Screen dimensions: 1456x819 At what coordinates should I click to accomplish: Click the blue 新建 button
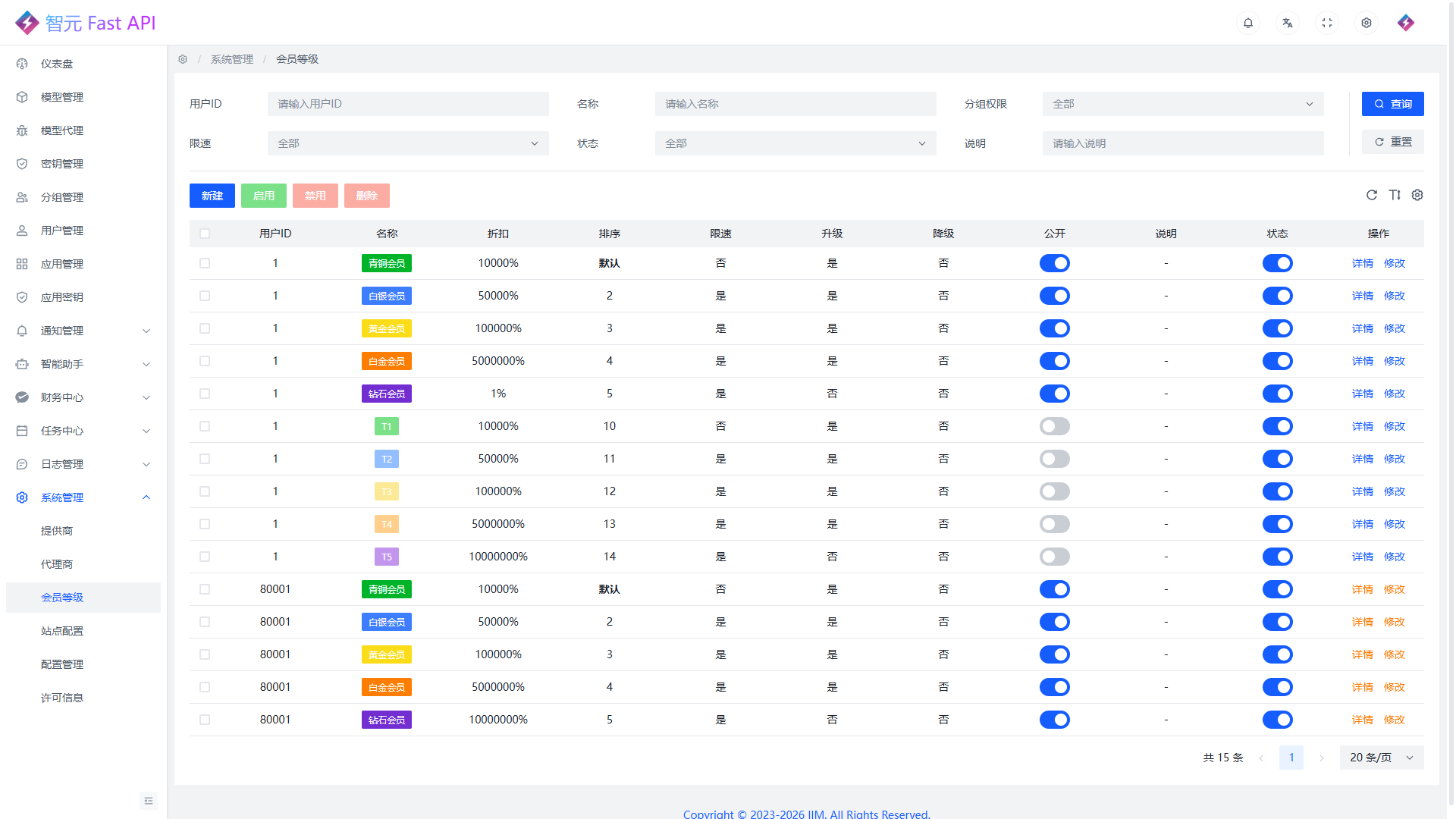point(212,196)
